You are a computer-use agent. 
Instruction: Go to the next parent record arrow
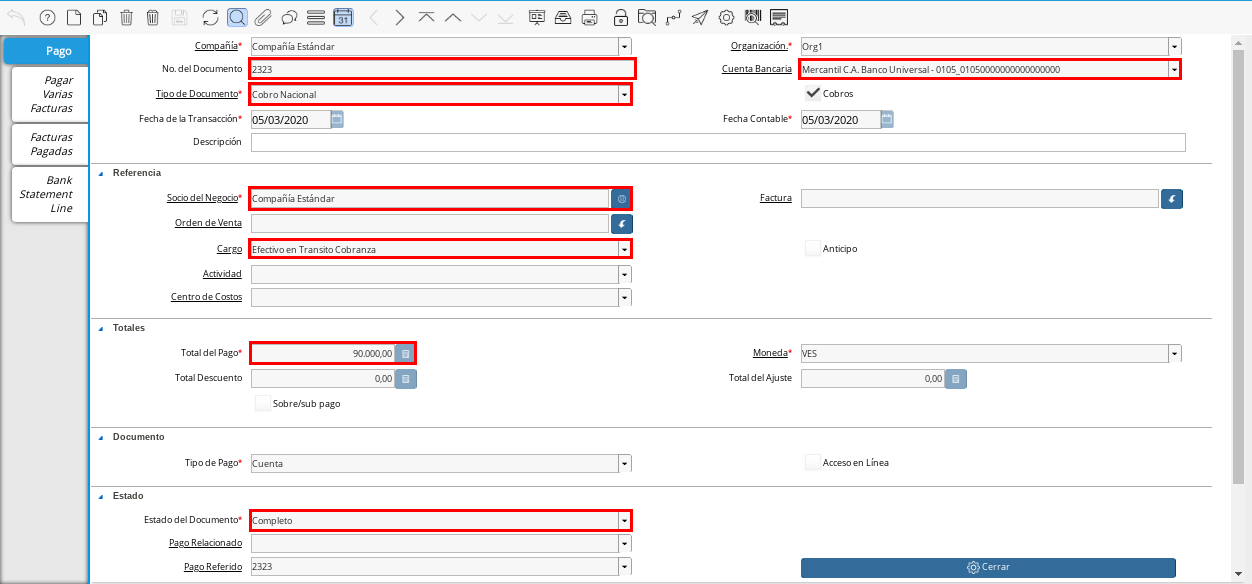pyautogui.click(x=400, y=17)
